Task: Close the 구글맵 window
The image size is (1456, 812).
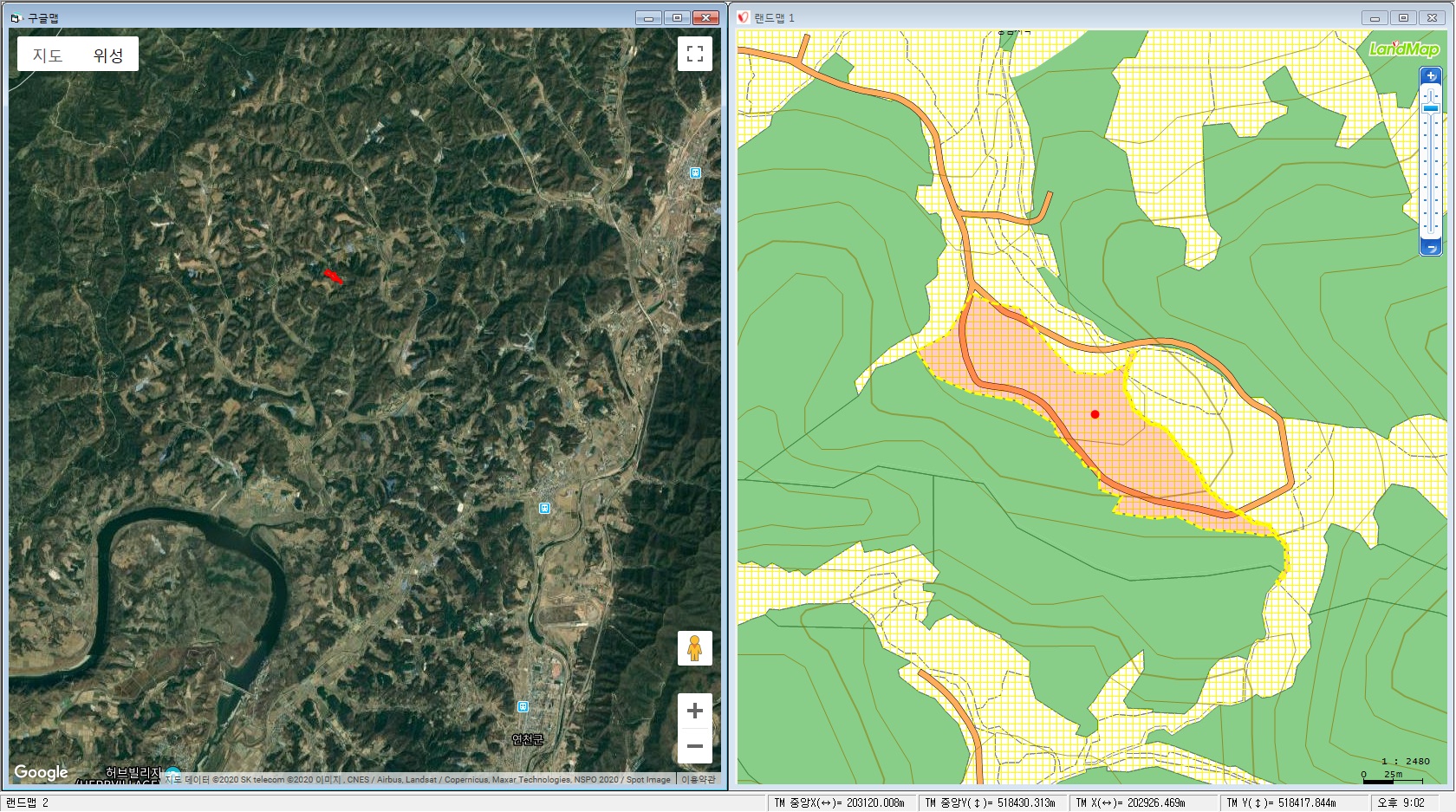Action: tap(705, 17)
